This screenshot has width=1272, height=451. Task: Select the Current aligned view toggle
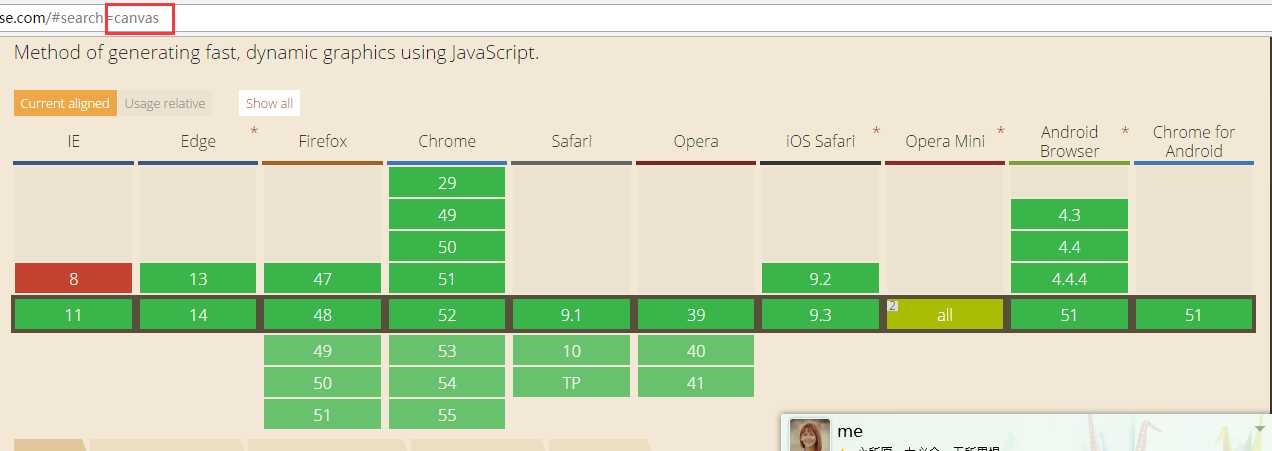click(65, 103)
